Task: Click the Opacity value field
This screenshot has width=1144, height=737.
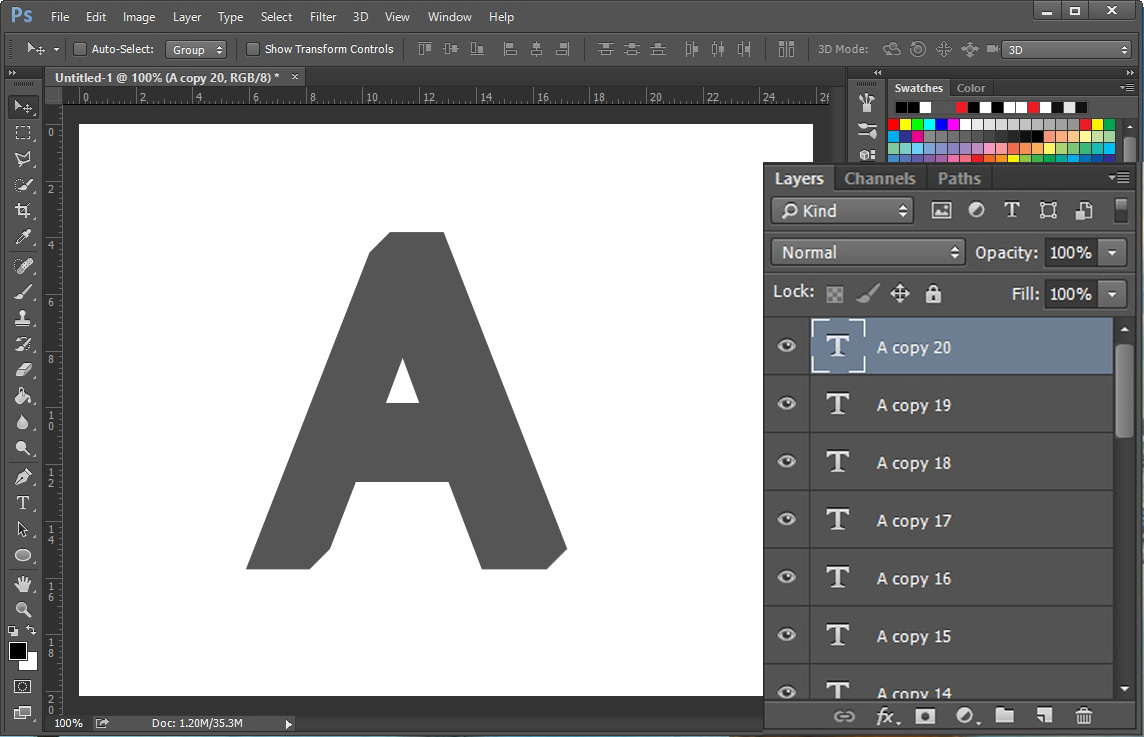Action: (1070, 252)
